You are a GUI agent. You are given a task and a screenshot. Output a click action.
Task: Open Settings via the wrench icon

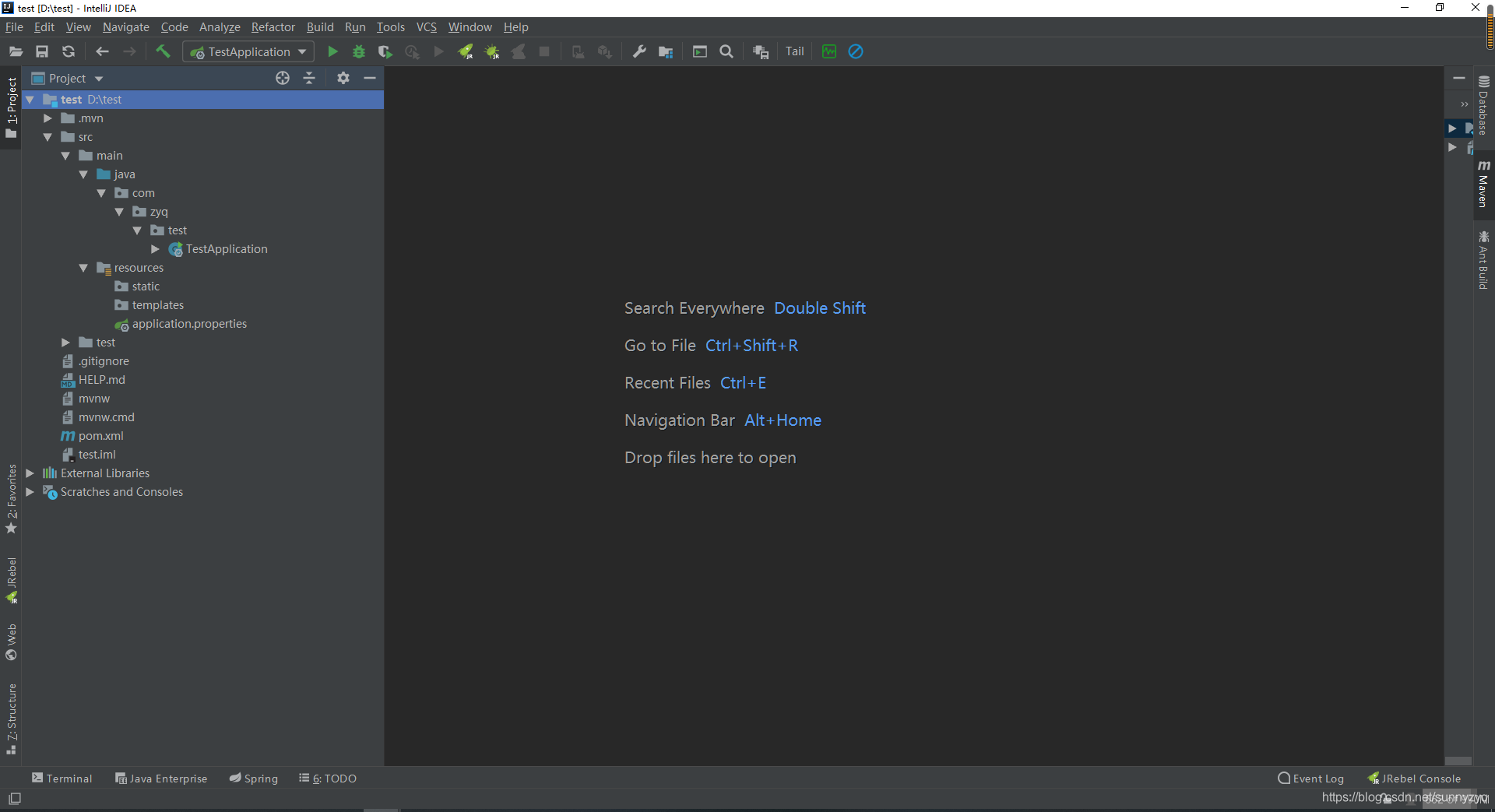point(639,51)
